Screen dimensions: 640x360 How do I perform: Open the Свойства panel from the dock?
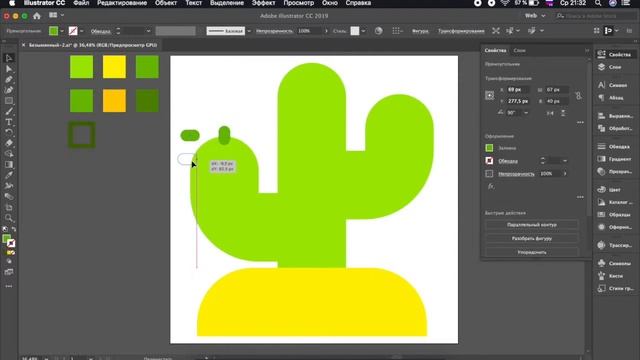point(615,54)
